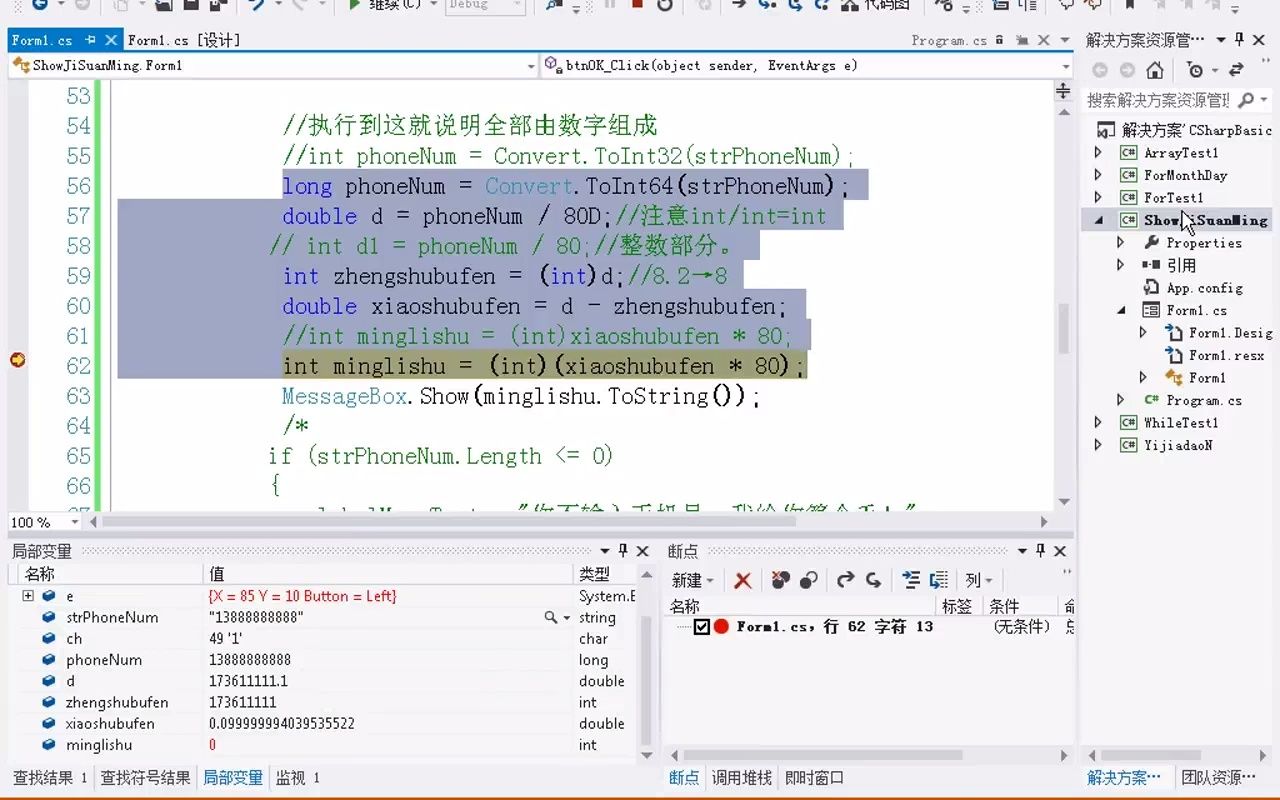This screenshot has height=800, width=1280.
Task: Pin the Locals panel
Action: pyautogui.click(x=622, y=551)
